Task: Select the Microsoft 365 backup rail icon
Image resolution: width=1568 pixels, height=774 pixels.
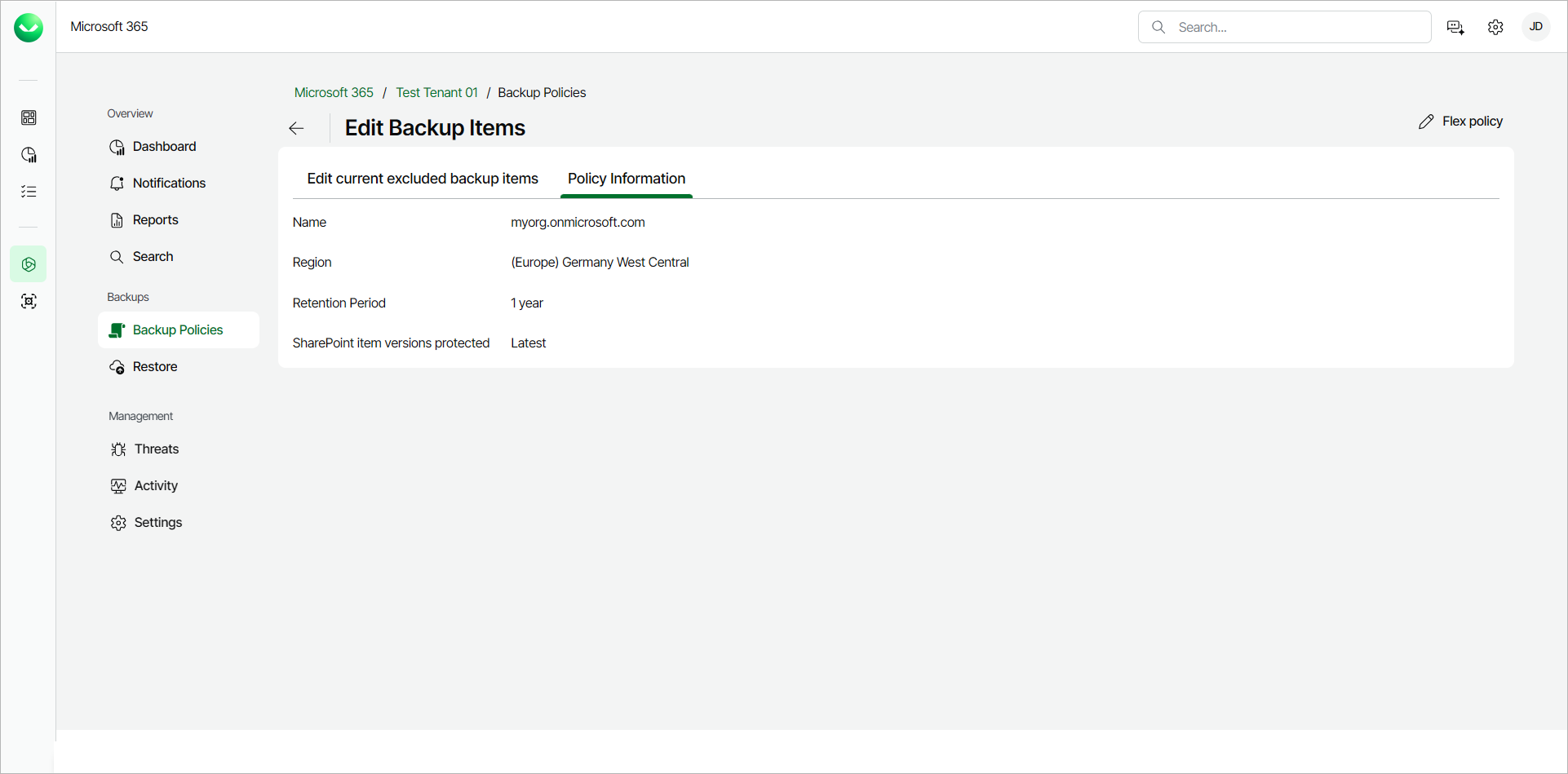Action: [29, 264]
